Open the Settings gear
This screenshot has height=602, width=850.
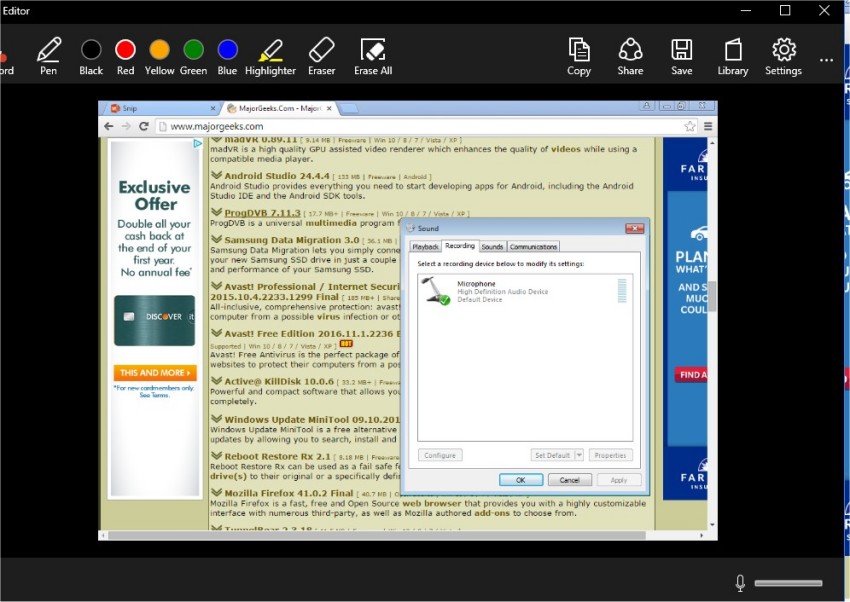[x=783, y=56]
